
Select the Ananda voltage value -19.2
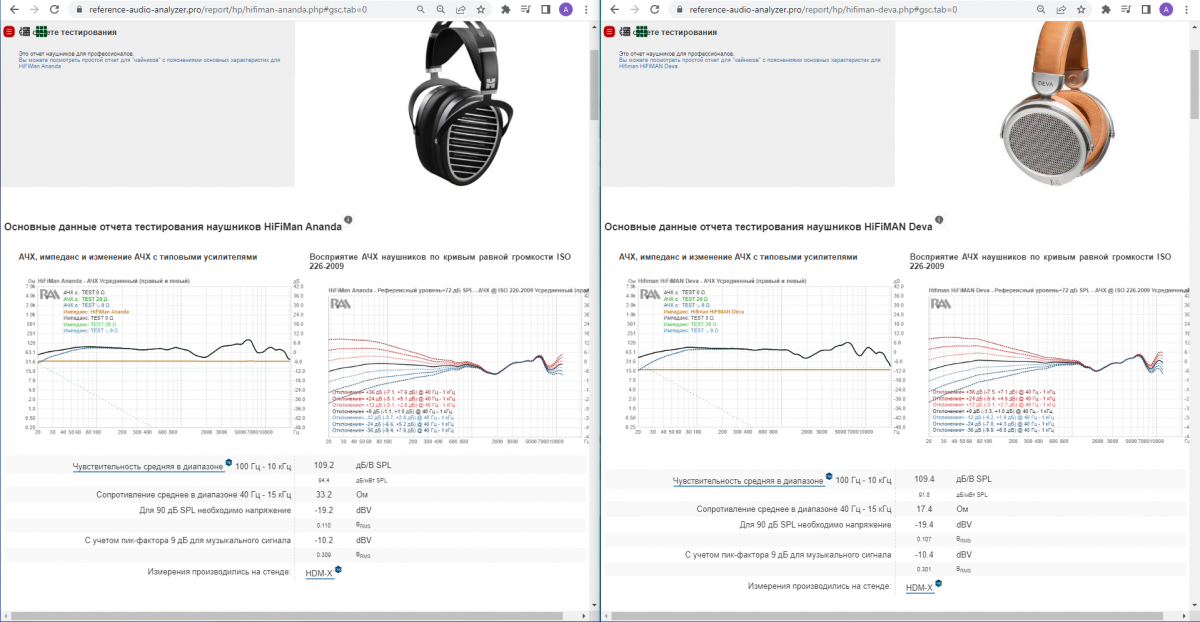(323, 509)
